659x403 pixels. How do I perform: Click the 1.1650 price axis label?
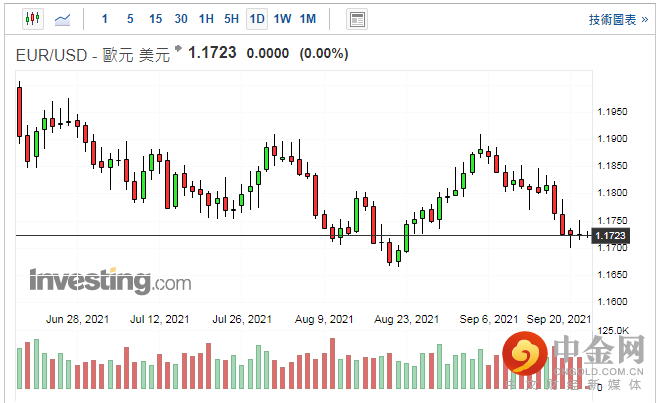click(612, 274)
